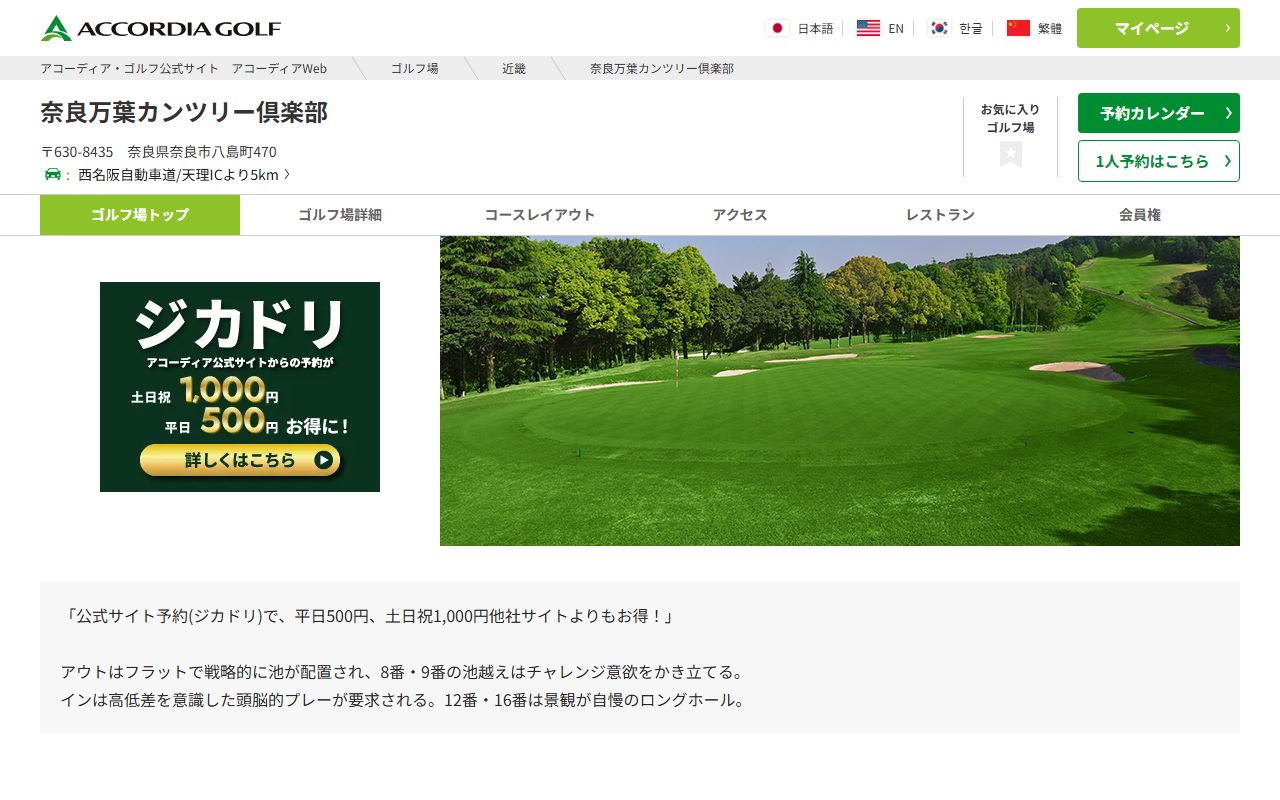Open マイページ button
Screen dimensions: 1280x800
pyautogui.click(x=1158, y=28)
